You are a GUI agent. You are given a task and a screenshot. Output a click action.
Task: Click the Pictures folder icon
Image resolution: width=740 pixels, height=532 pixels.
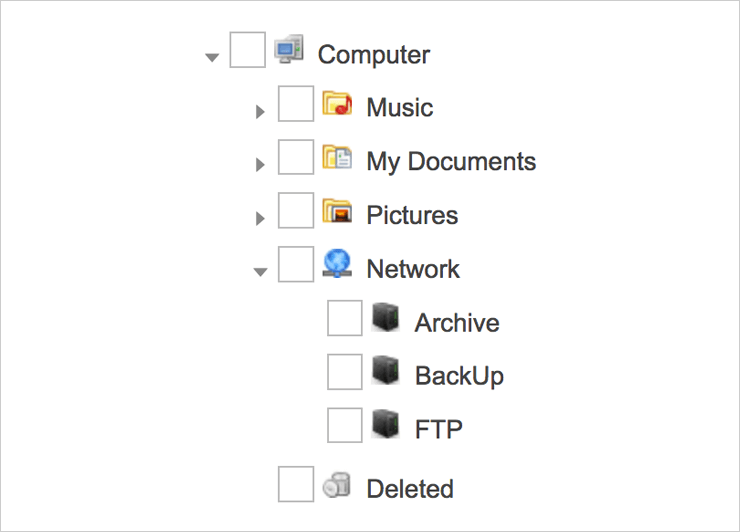tap(337, 211)
